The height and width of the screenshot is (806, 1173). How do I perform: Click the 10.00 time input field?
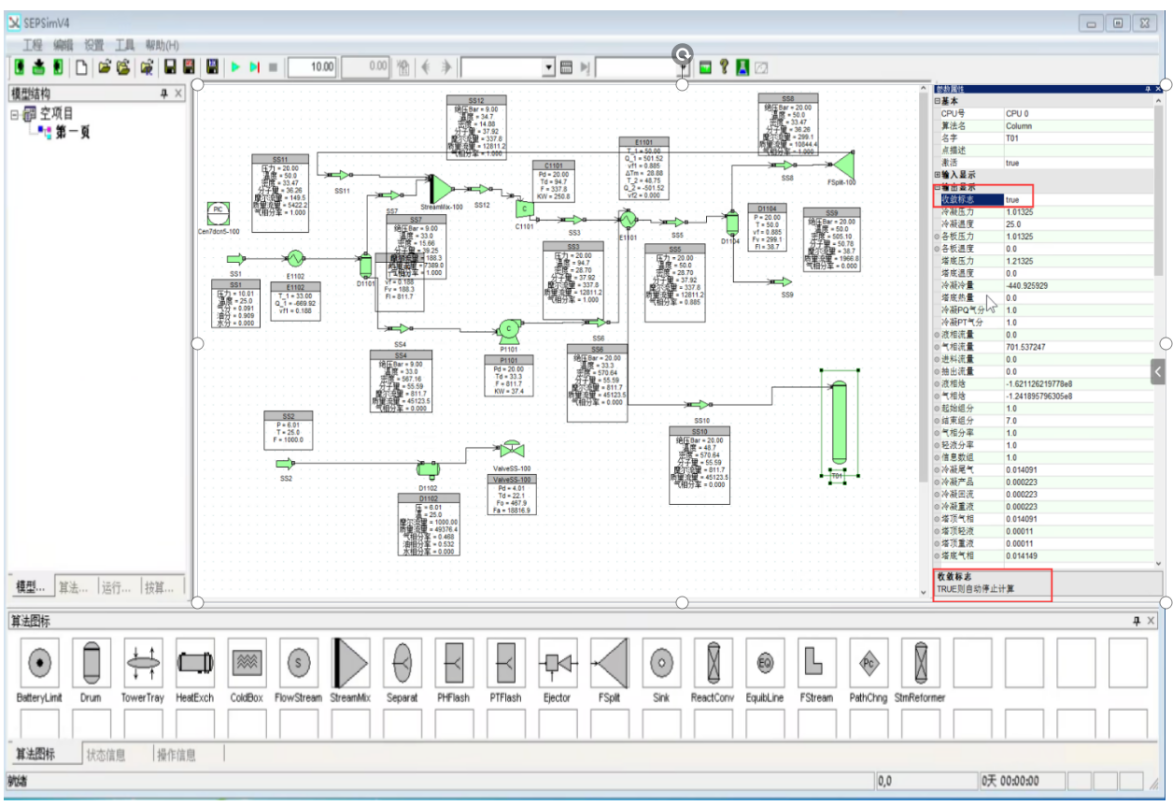coord(312,67)
